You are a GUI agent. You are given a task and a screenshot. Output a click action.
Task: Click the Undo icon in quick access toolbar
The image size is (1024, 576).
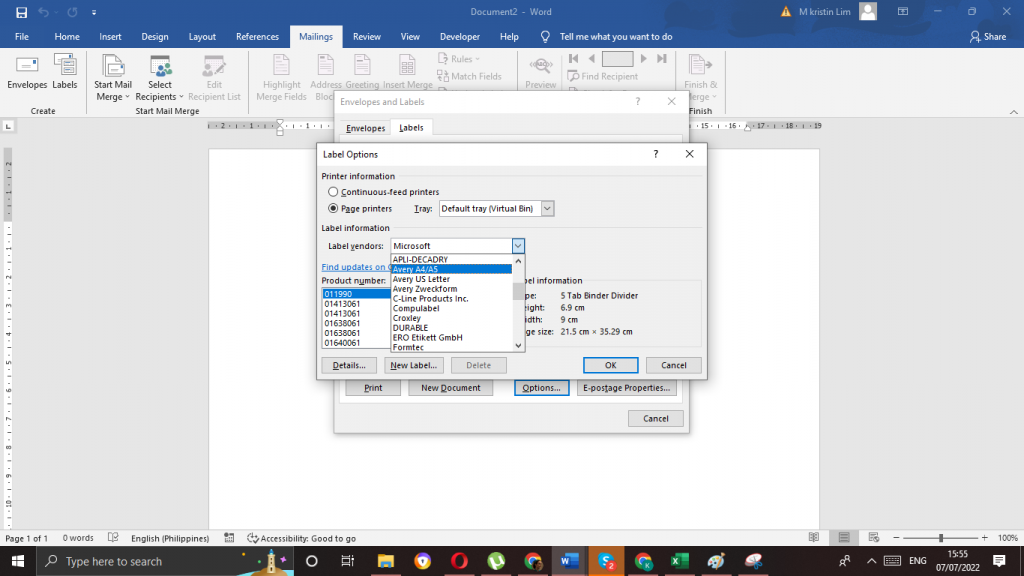[x=44, y=12]
